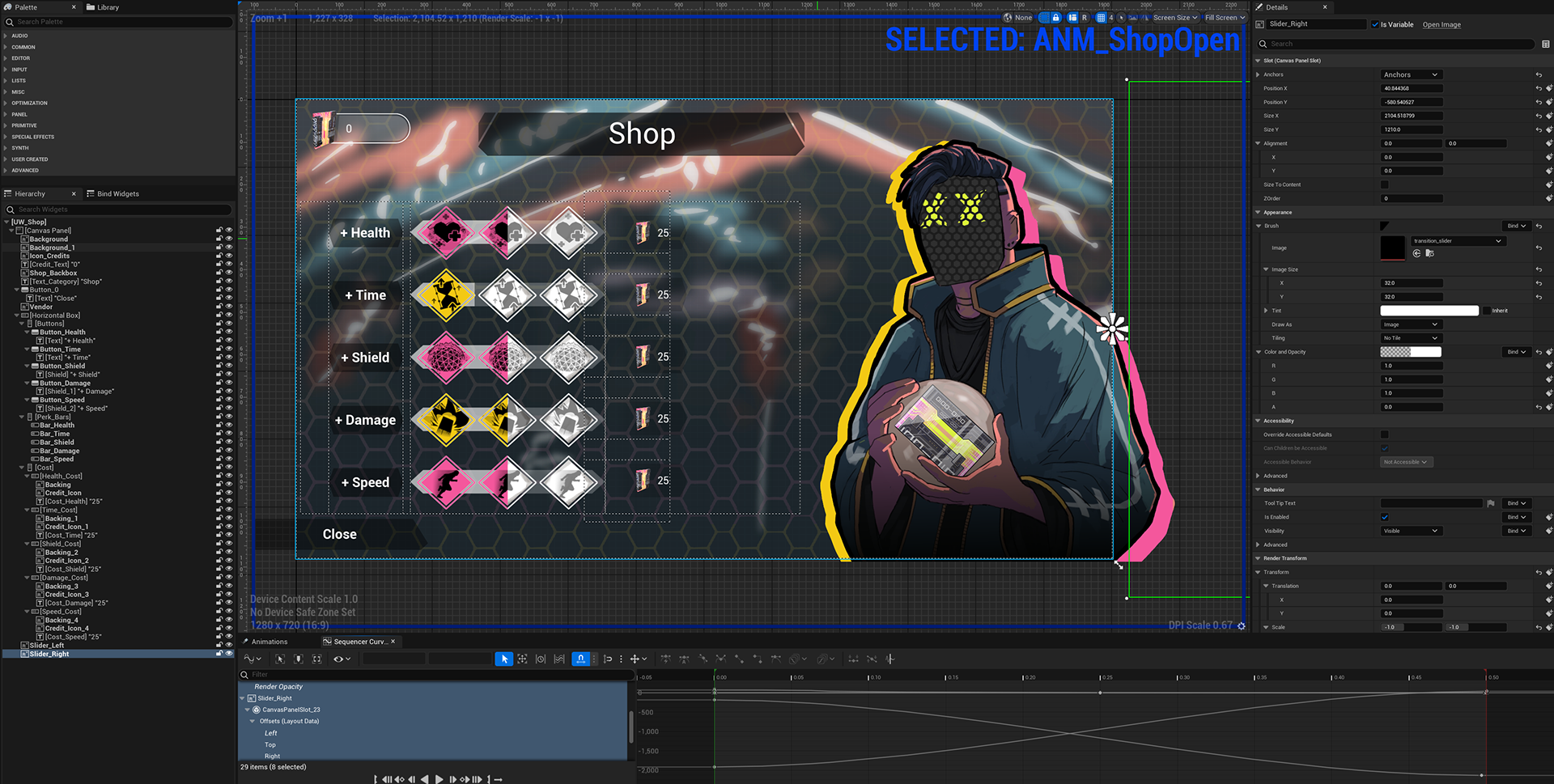The image size is (1554, 784).
Task: Open the curve view mode dropdown
Action: click(x=253, y=659)
